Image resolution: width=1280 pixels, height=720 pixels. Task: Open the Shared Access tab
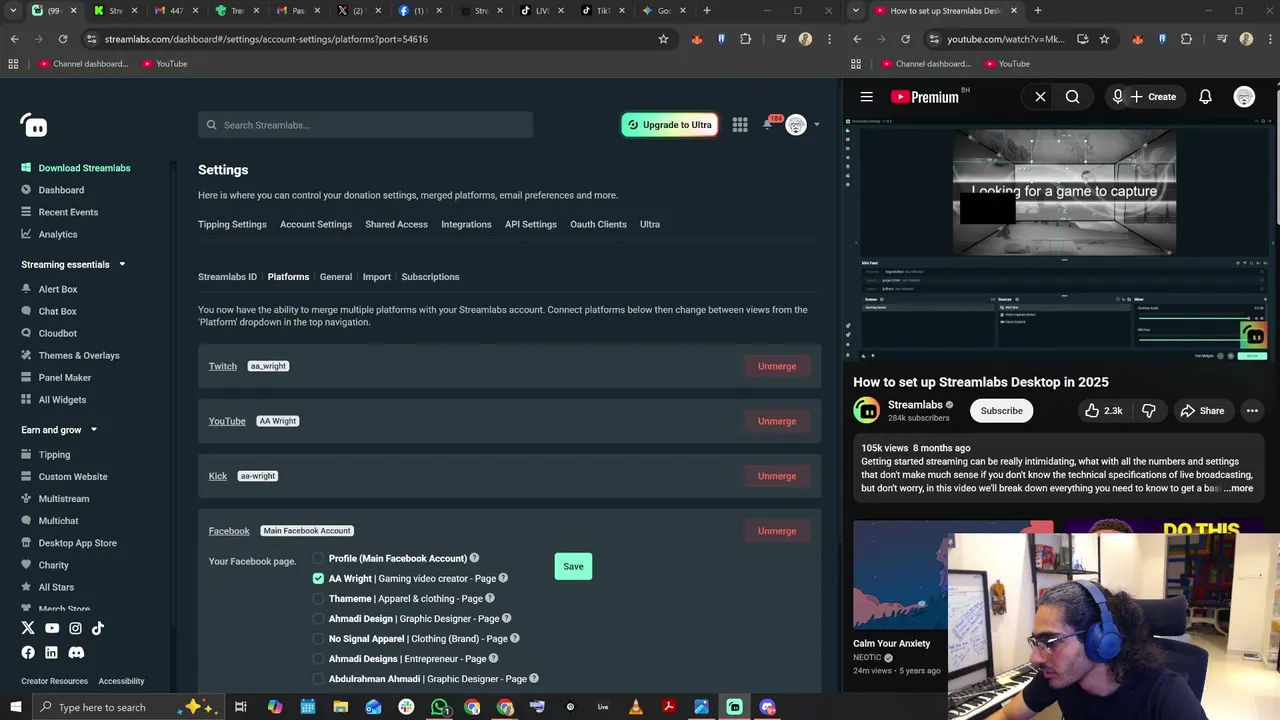396,224
